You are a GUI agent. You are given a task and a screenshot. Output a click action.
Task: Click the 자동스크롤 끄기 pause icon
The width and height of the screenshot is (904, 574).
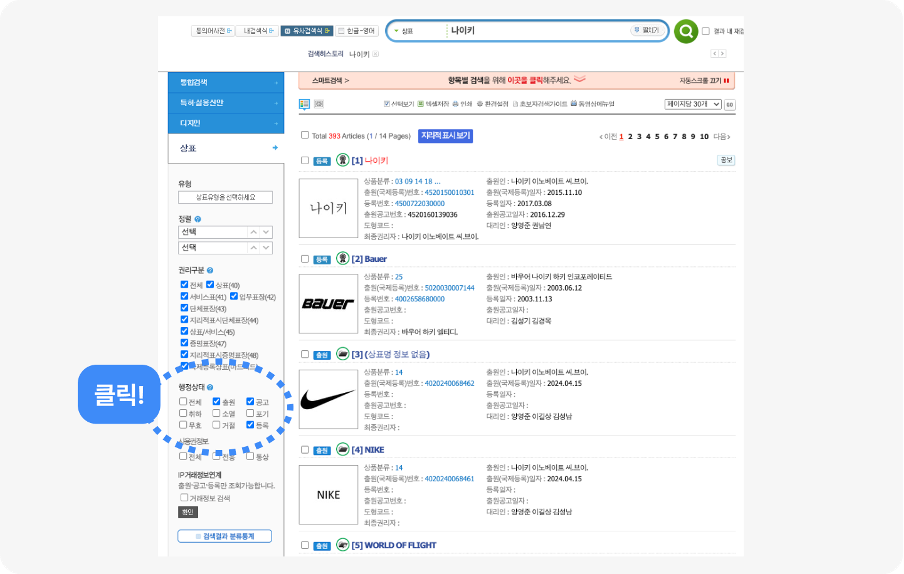click(x=726, y=81)
